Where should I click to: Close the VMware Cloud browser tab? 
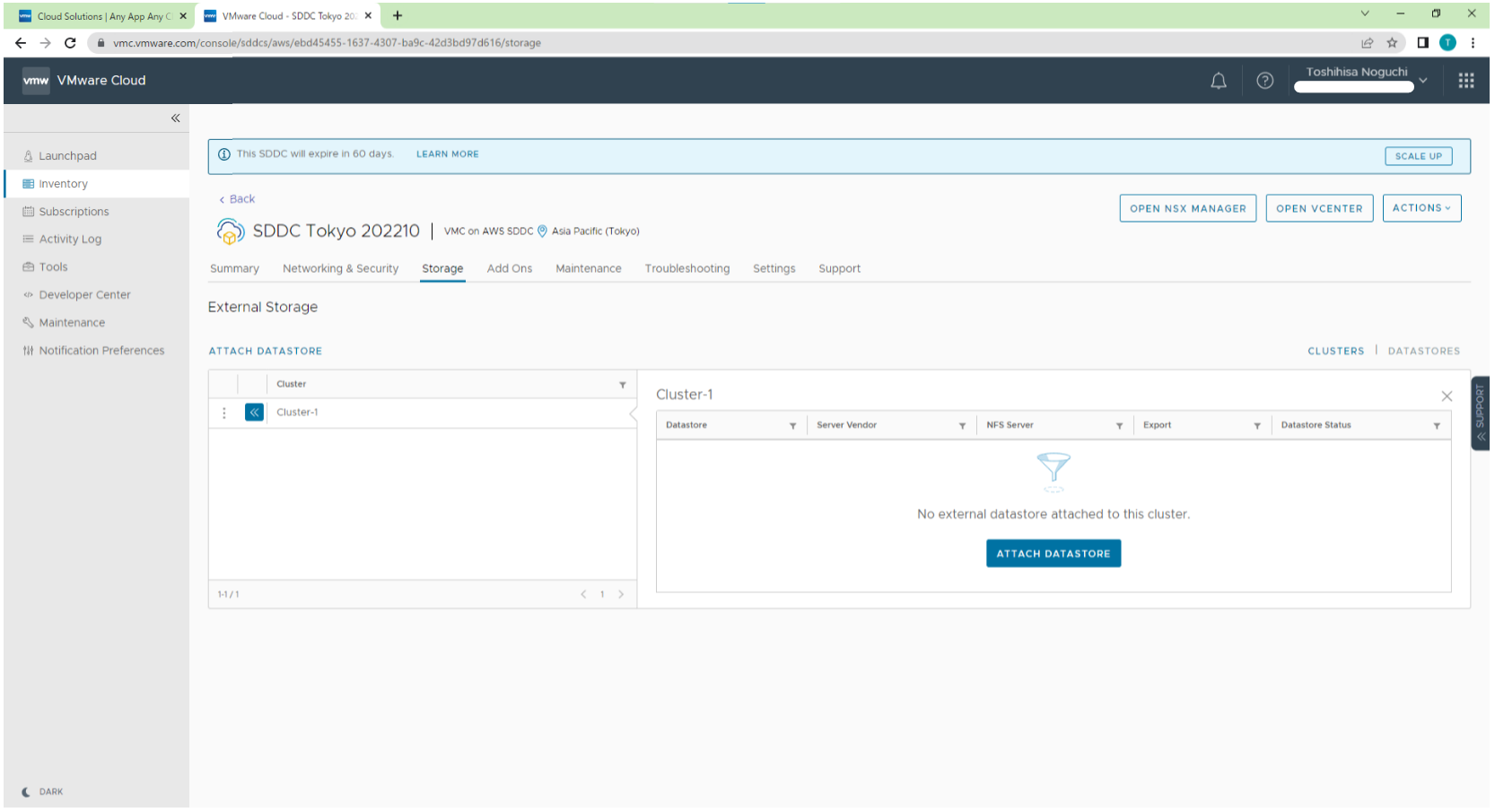(x=368, y=16)
